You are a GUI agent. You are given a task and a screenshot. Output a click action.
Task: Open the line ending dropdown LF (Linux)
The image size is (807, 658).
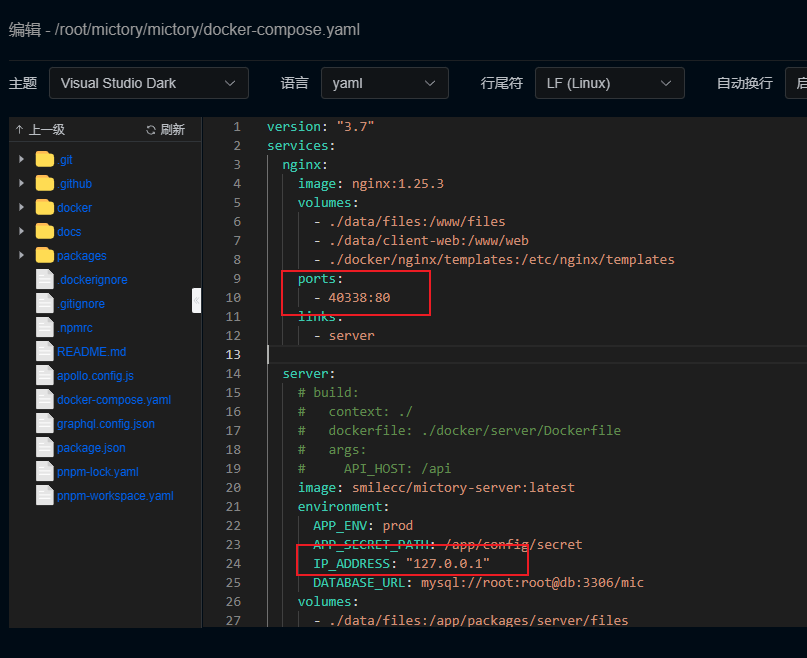pos(609,83)
